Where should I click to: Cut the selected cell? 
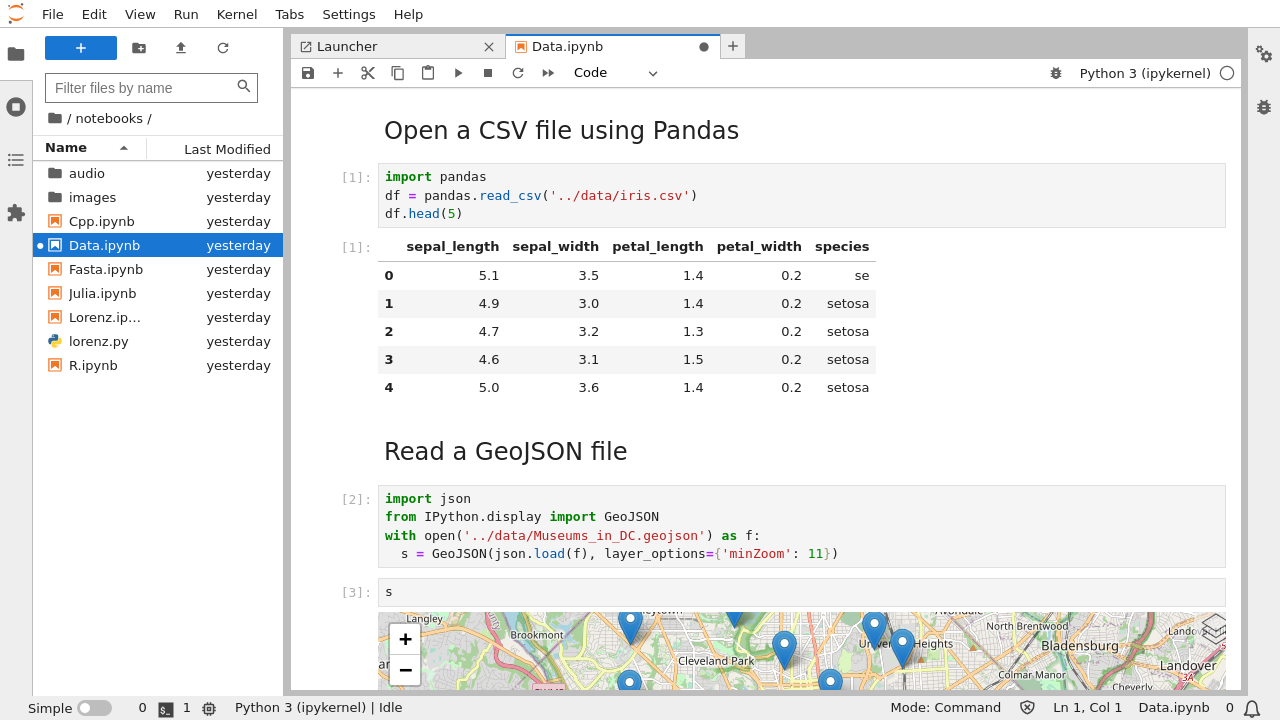pyautogui.click(x=368, y=73)
